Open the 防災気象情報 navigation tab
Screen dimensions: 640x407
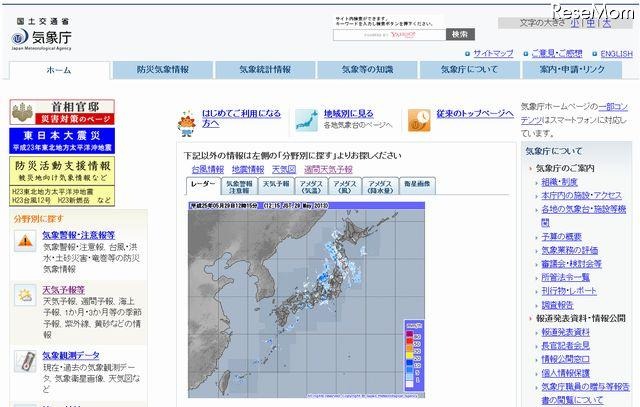click(x=162, y=70)
